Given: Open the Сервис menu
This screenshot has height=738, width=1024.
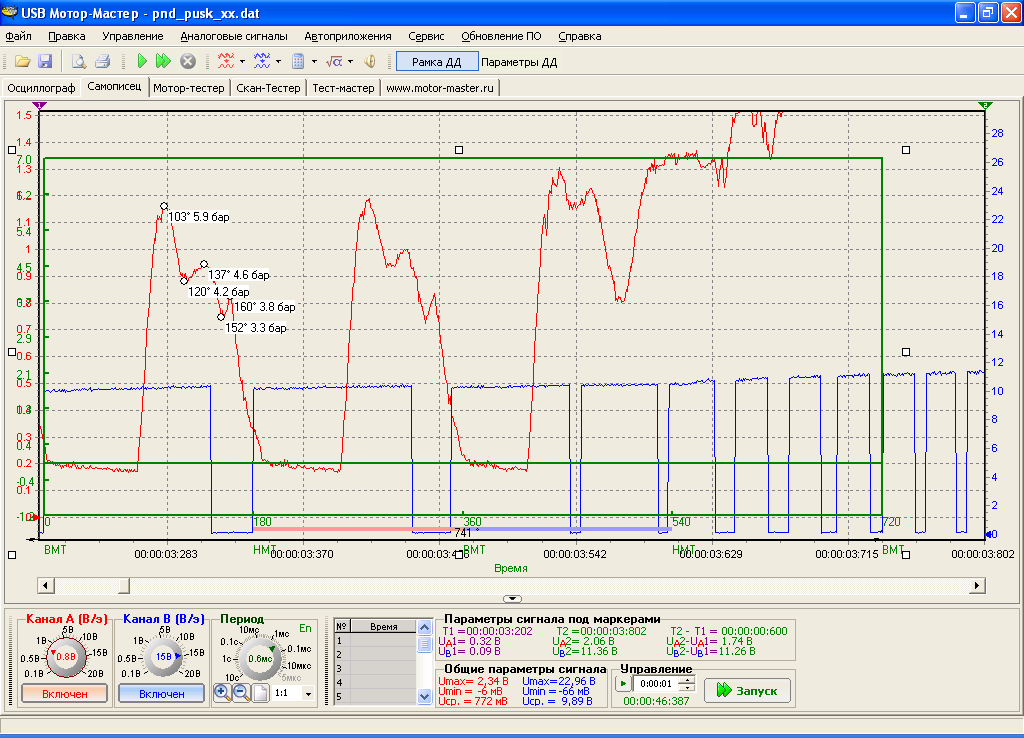Looking at the screenshot, I should click(426, 36).
